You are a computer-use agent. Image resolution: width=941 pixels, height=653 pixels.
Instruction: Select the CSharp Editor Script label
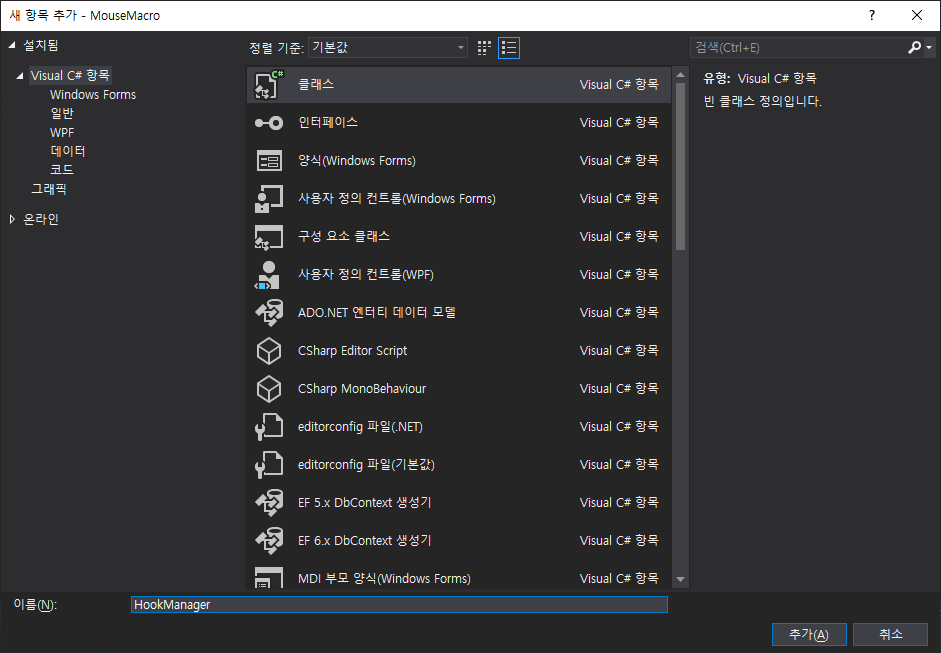click(x=352, y=351)
